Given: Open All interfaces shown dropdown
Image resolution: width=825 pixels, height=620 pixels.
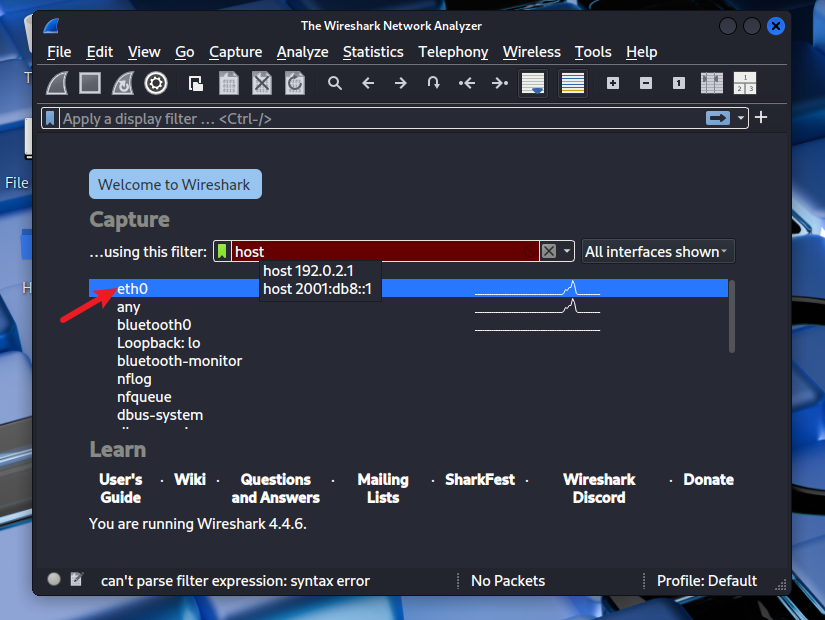Looking at the screenshot, I should point(658,252).
